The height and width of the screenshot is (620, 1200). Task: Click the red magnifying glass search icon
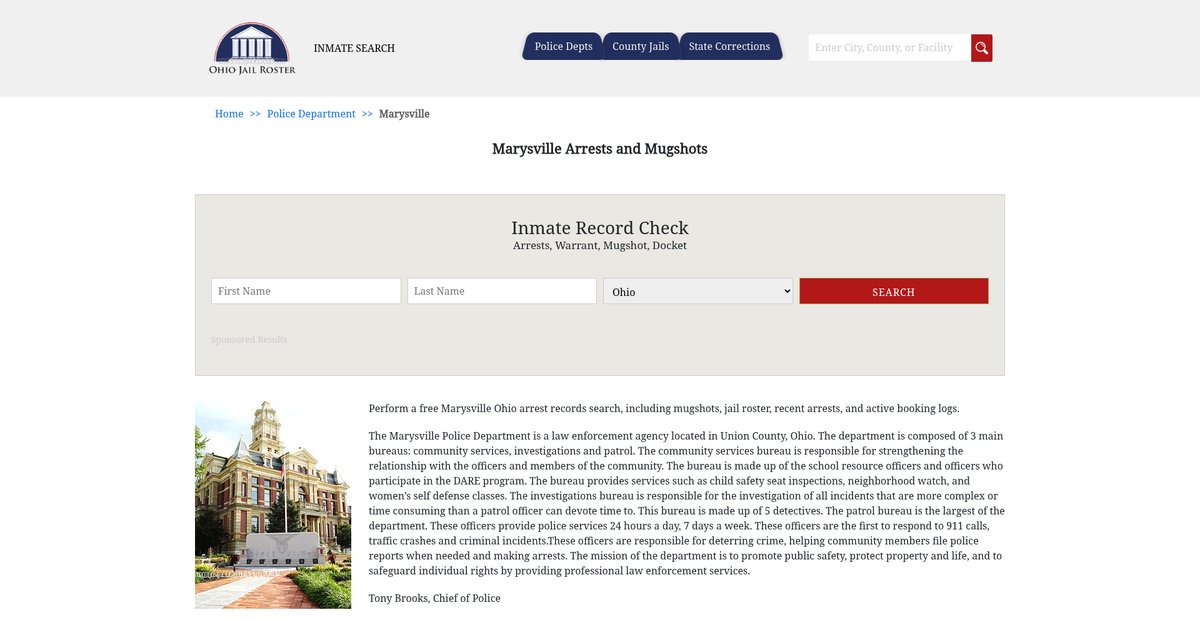coord(981,48)
